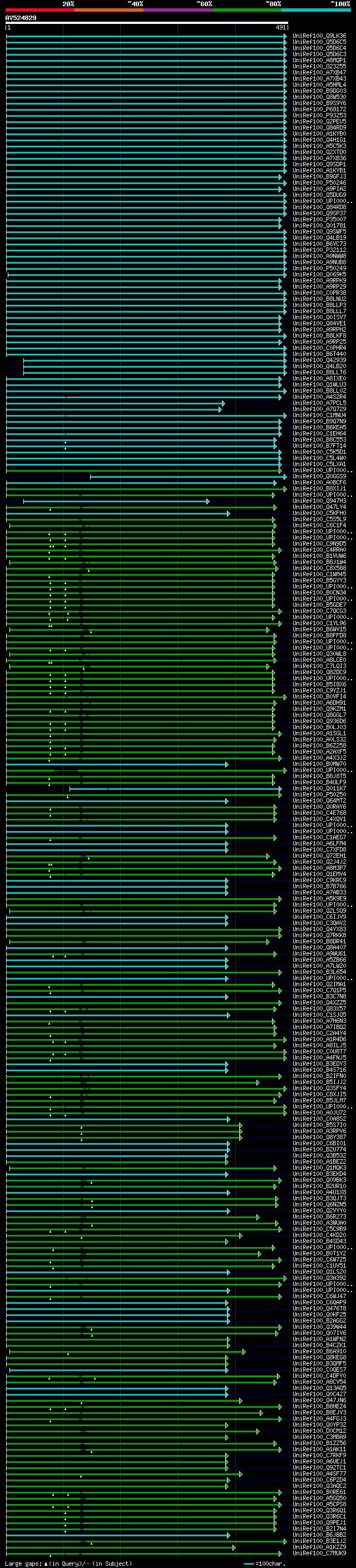Click hit name UniRef100_Q01781

coord(319,226)
